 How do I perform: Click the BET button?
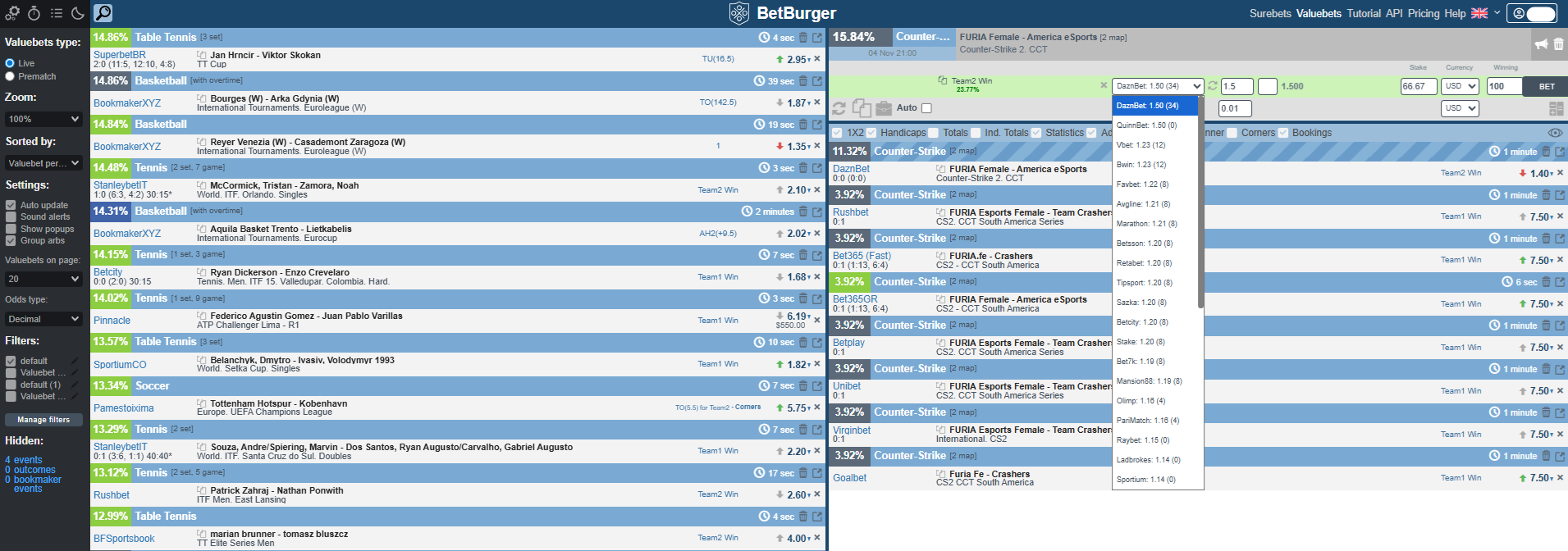1546,86
